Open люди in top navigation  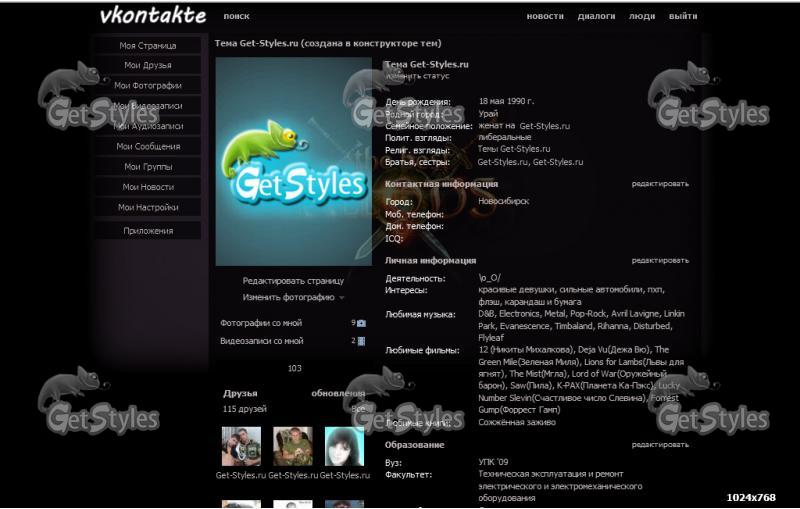[x=642, y=16]
